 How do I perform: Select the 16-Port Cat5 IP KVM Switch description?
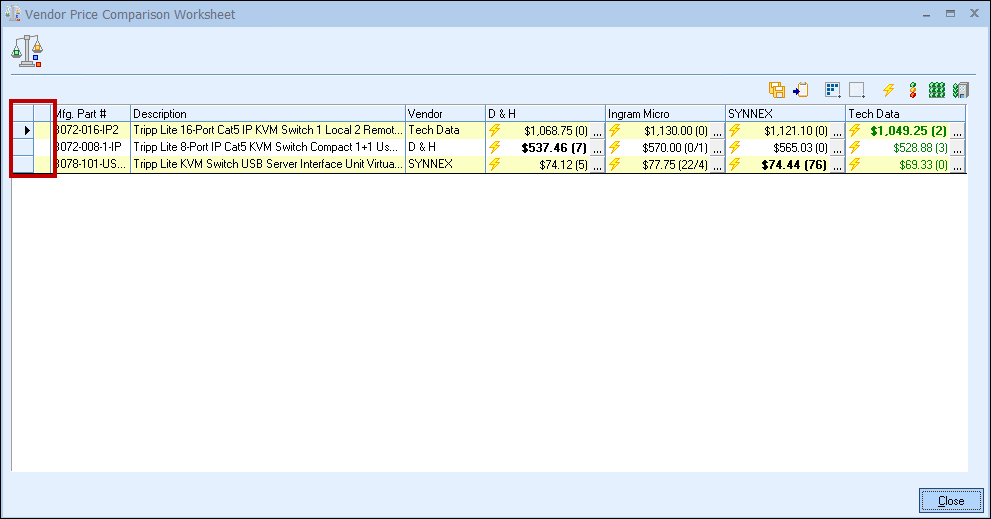coord(267,130)
